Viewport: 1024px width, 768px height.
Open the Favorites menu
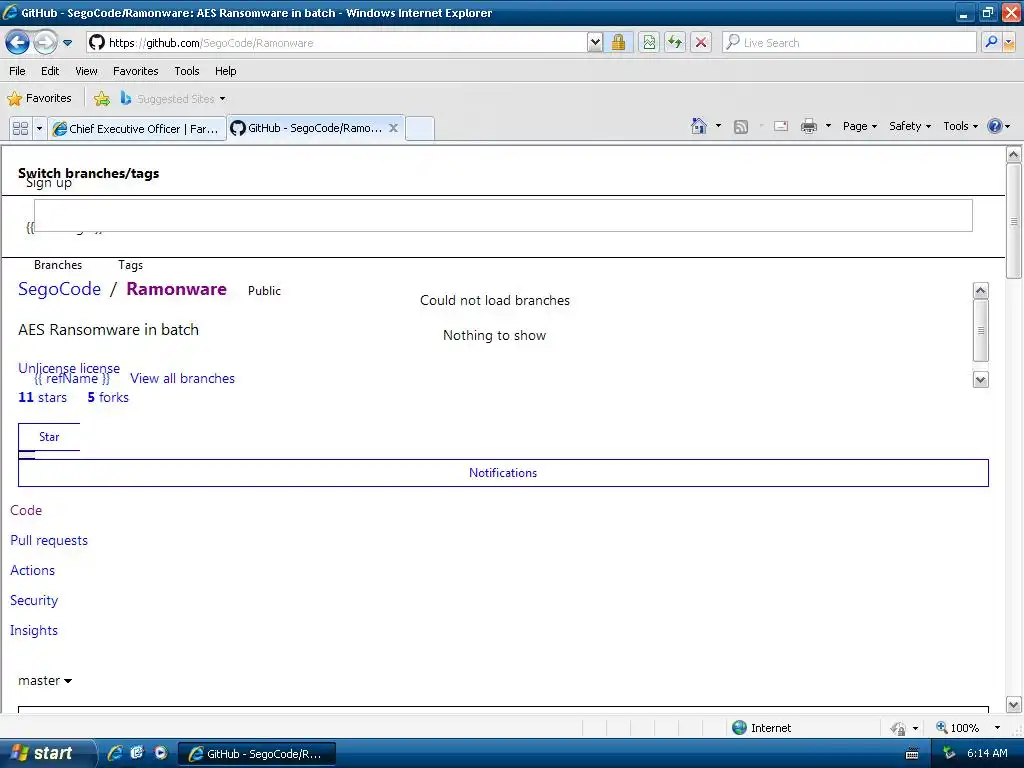pyautogui.click(x=136, y=71)
